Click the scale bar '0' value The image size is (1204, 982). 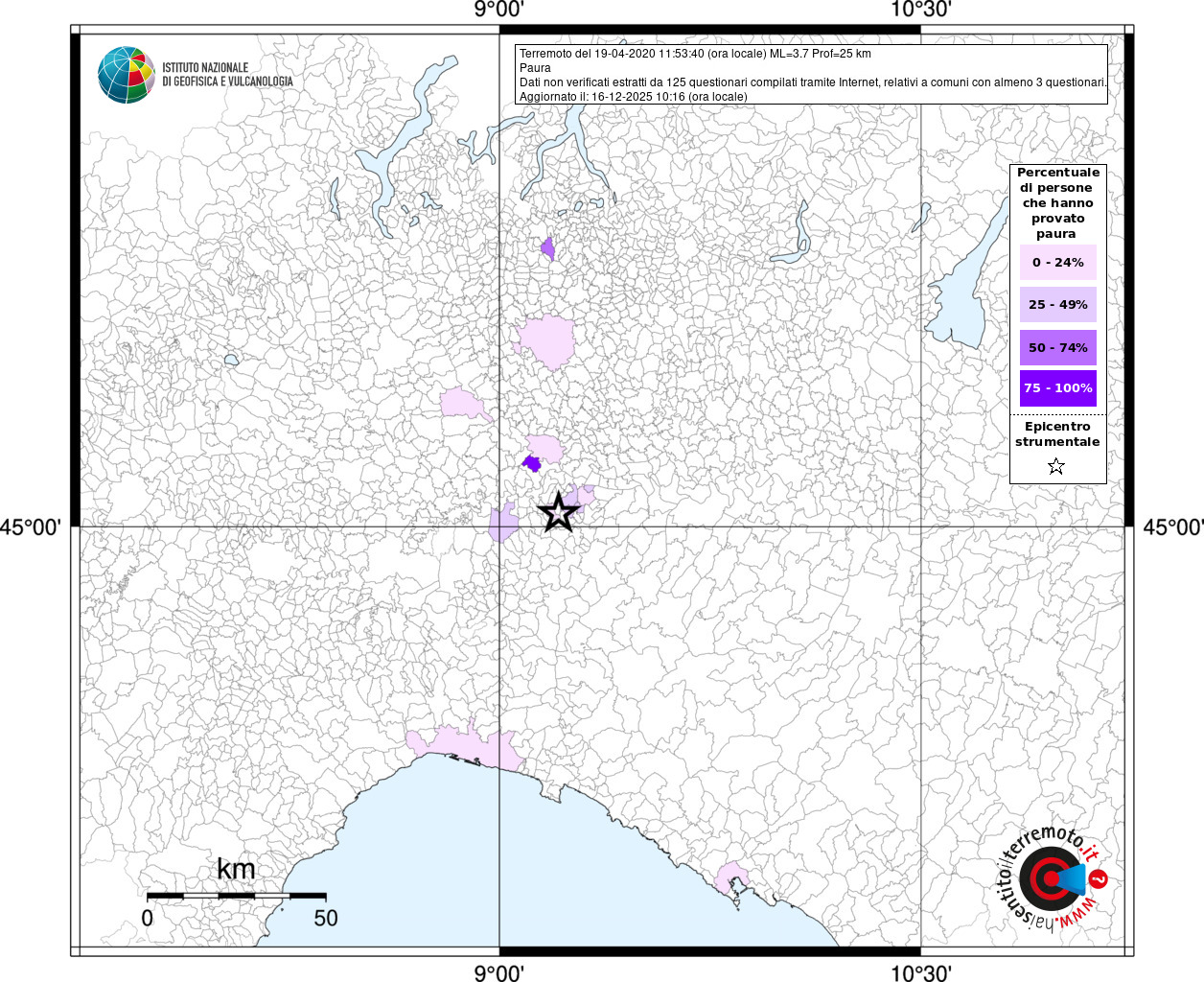click(x=147, y=918)
